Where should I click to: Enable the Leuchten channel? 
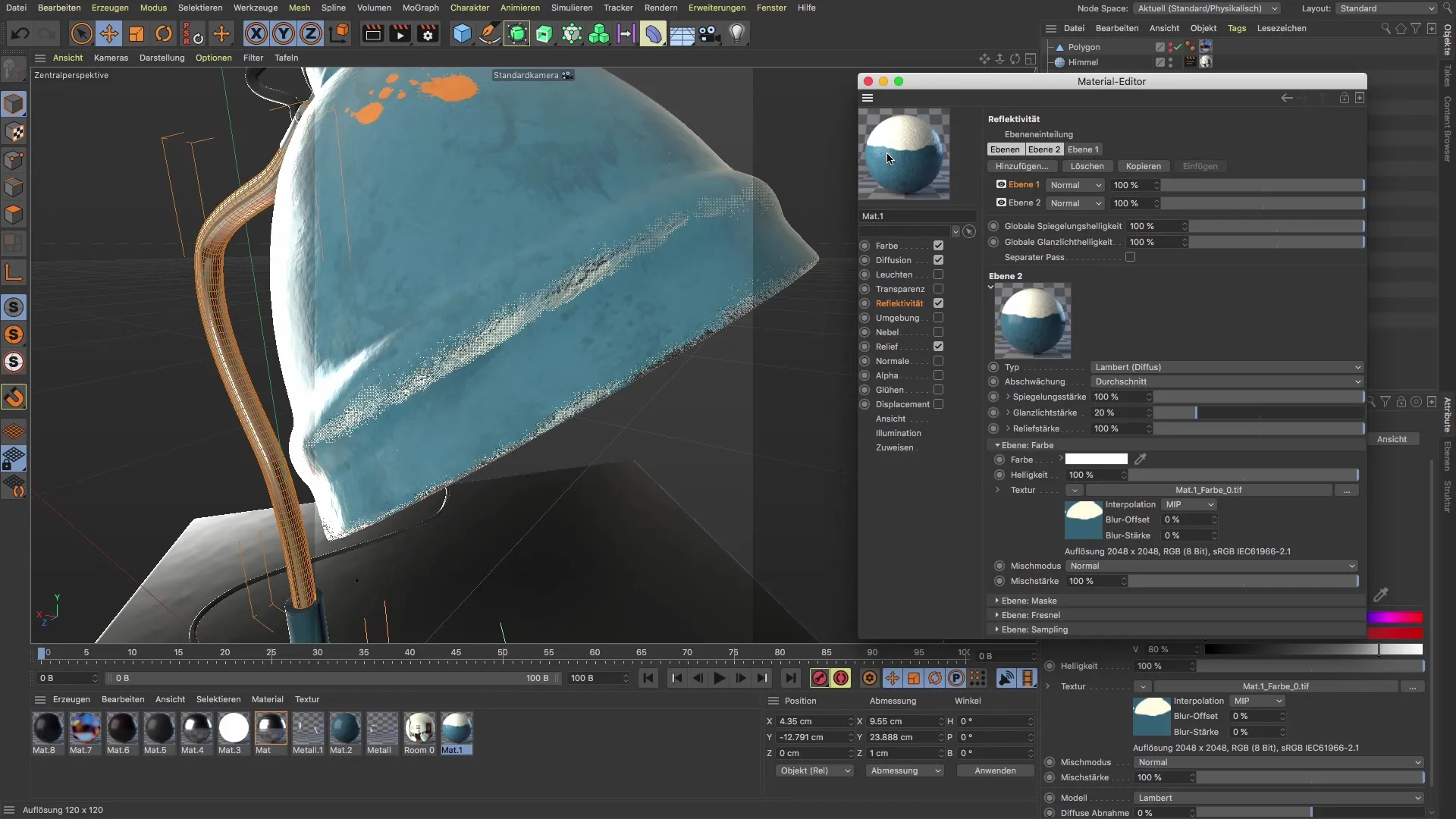point(938,275)
